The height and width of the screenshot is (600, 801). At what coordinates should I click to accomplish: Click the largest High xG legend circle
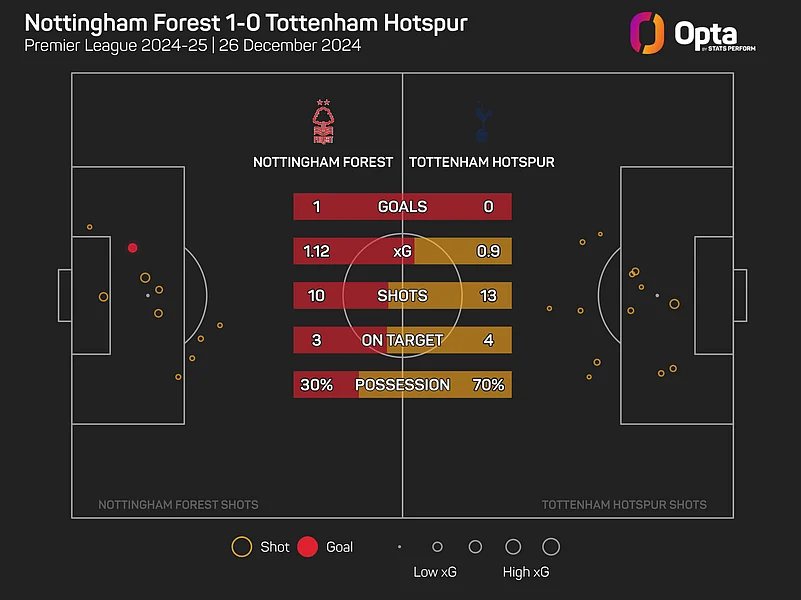point(550,547)
